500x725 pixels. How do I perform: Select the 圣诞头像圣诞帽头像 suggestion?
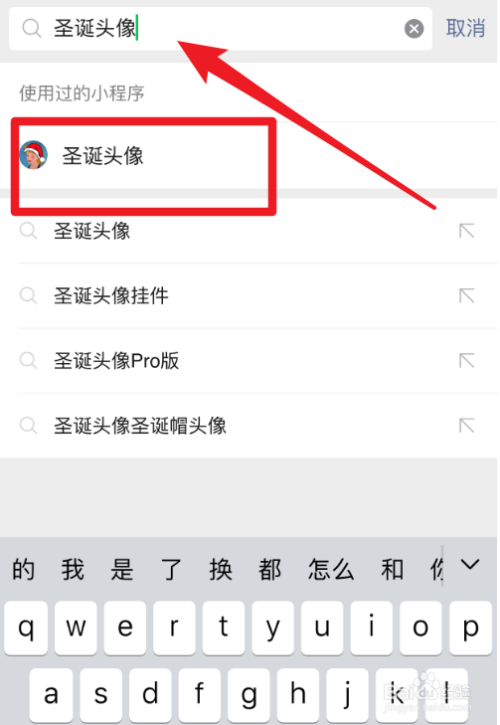[250, 426]
